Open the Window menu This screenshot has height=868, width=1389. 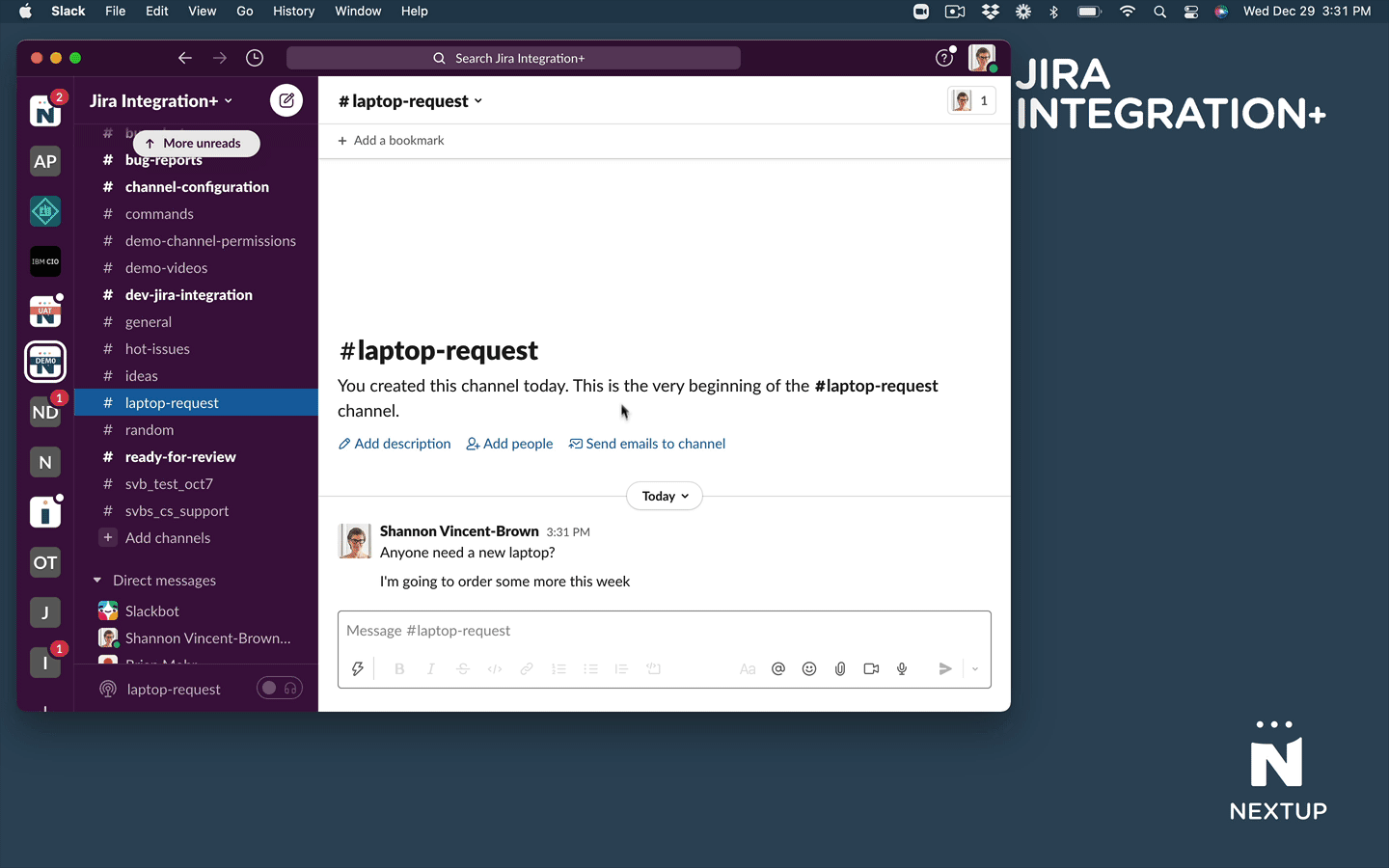(358, 11)
